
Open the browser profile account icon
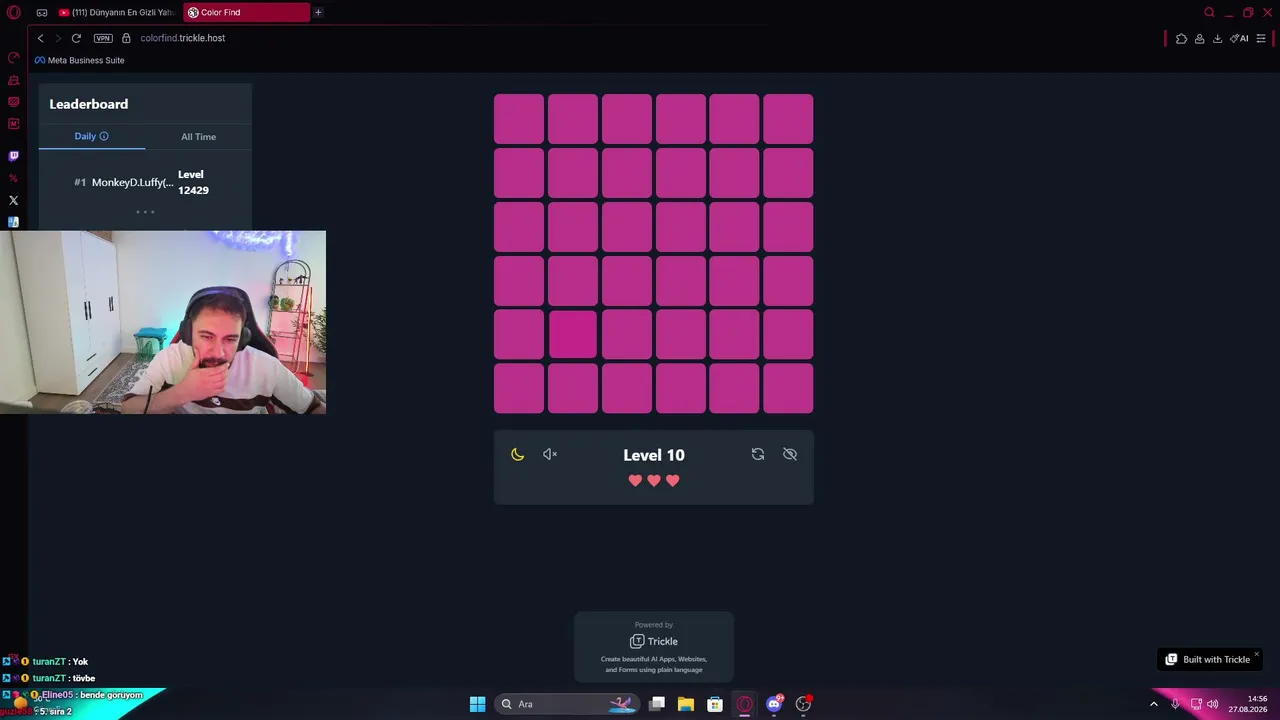pos(1199,39)
